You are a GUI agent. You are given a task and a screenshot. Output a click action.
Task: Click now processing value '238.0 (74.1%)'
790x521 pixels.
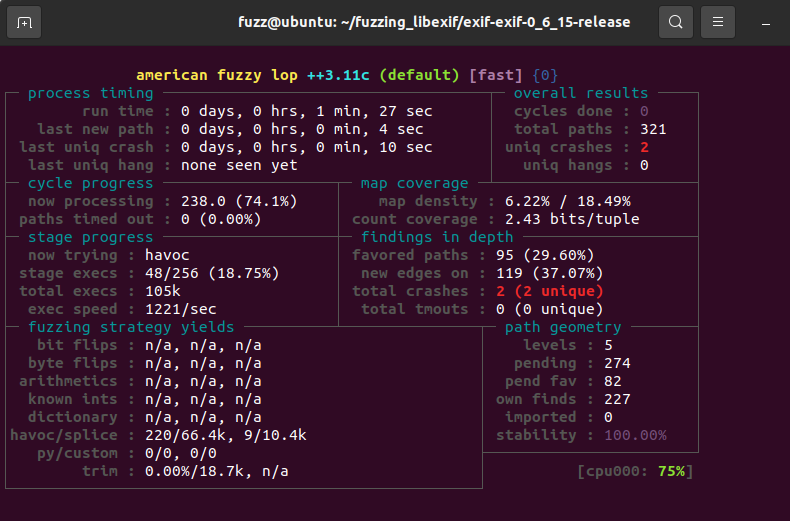point(239,202)
